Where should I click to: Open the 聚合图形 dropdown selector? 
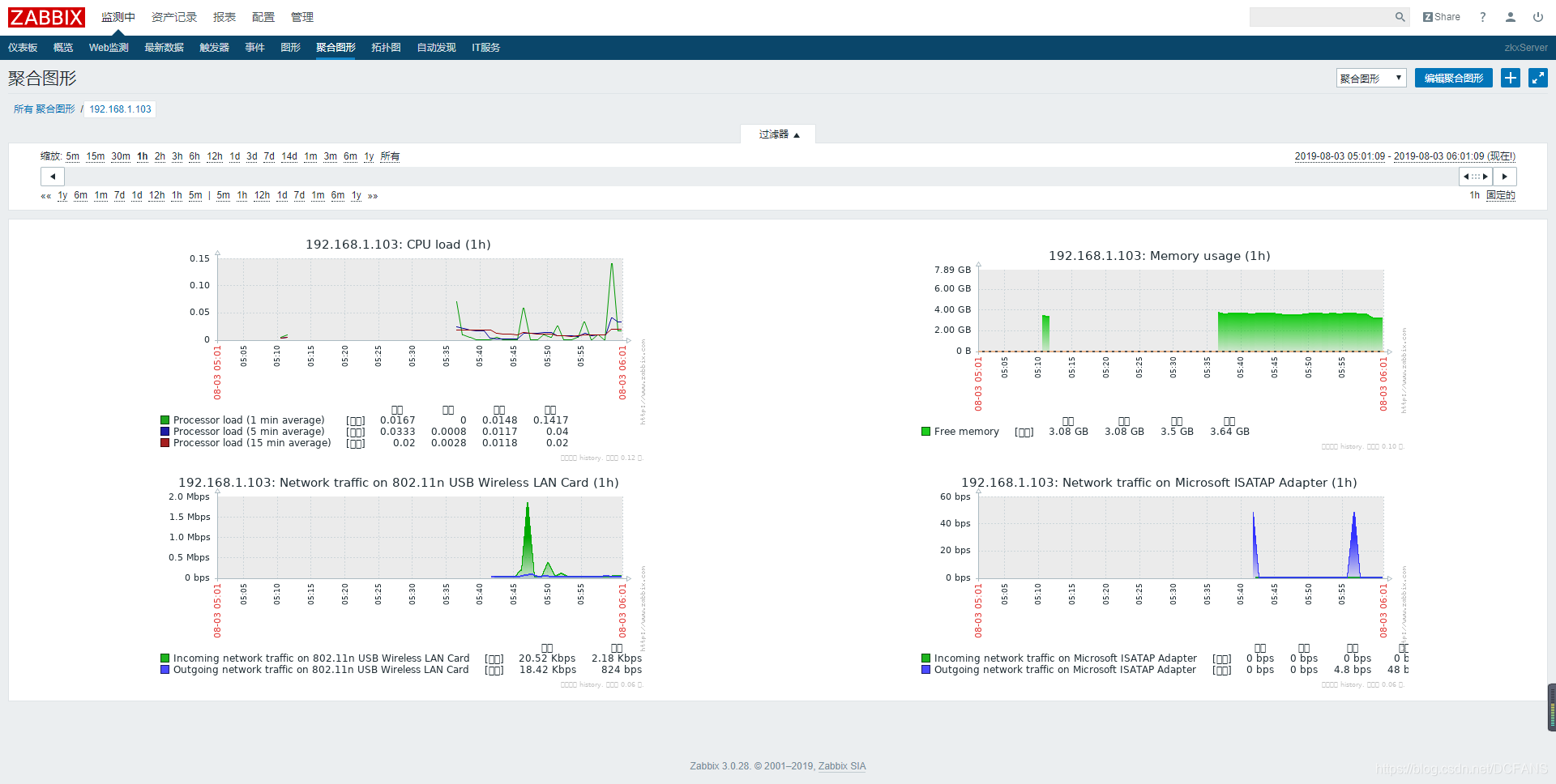click(x=1371, y=78)
